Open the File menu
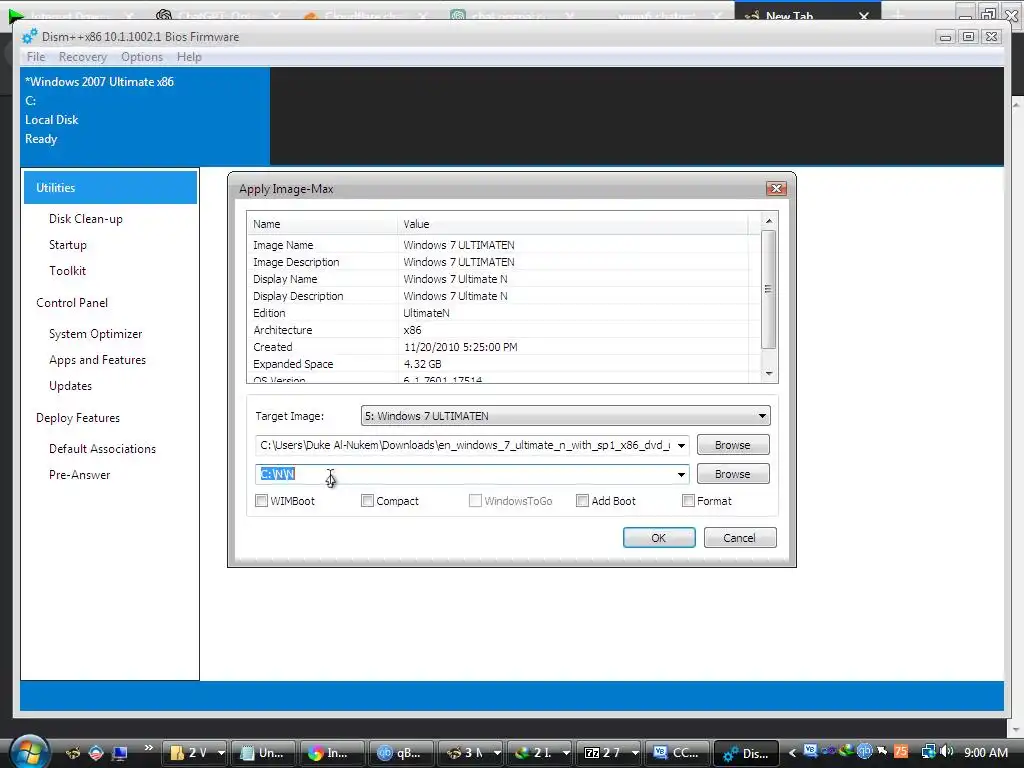This screenshot has height=768, width=1024. (36, 57)
